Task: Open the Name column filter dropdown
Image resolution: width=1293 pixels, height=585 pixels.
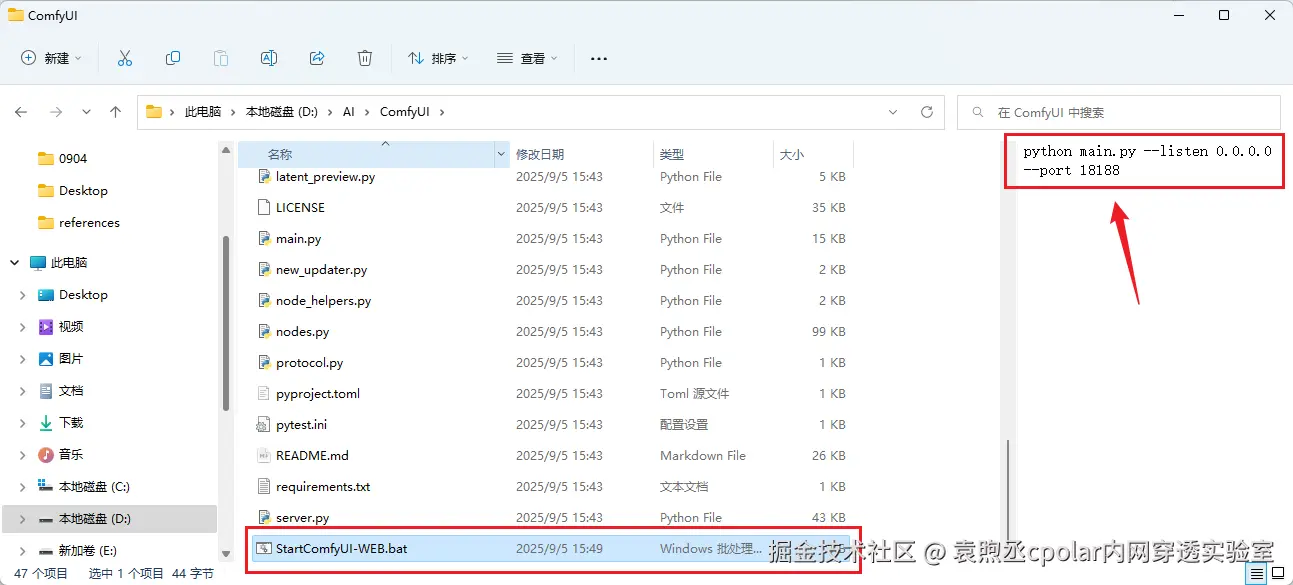Action: pyautogui.click(x=501, y=155)
